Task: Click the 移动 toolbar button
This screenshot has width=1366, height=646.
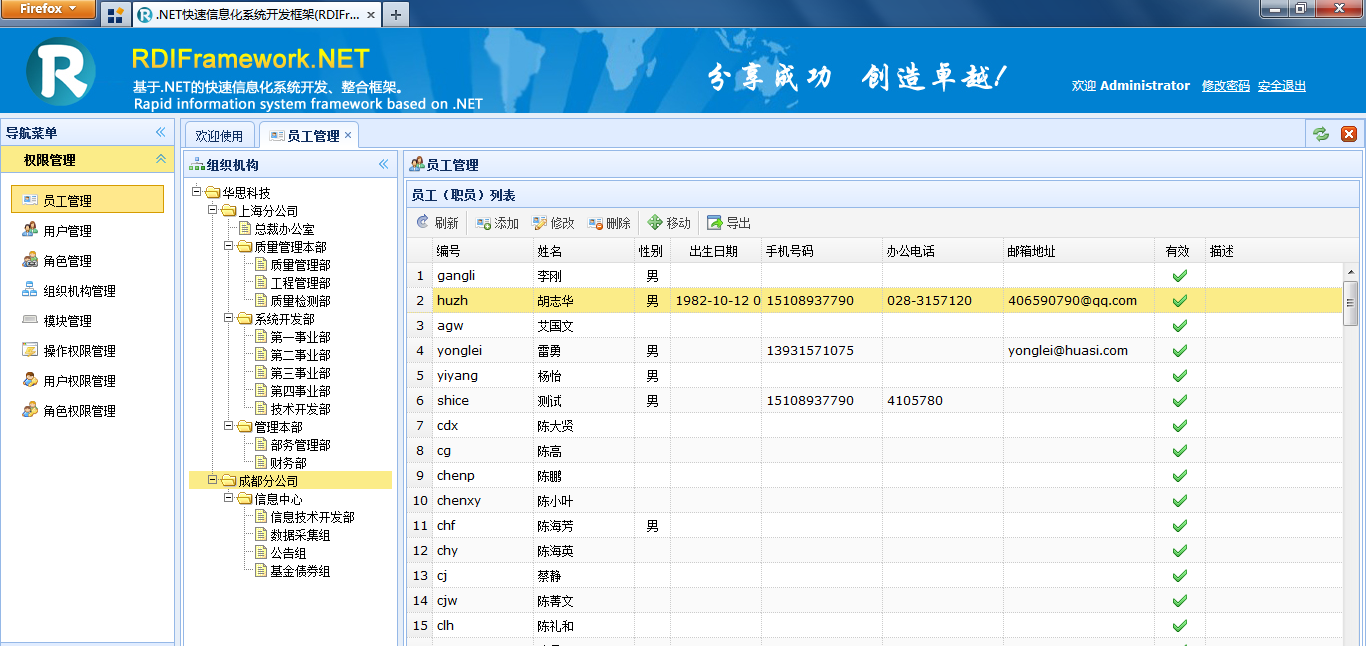Action: point(669,223)
